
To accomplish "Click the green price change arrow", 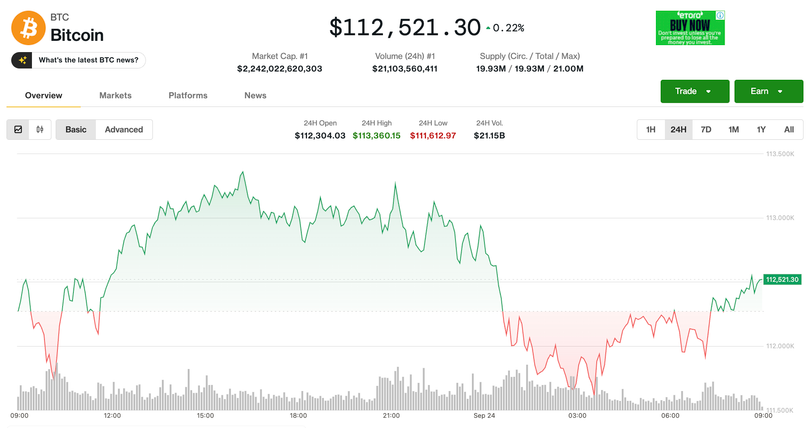I will coord(488,28).
